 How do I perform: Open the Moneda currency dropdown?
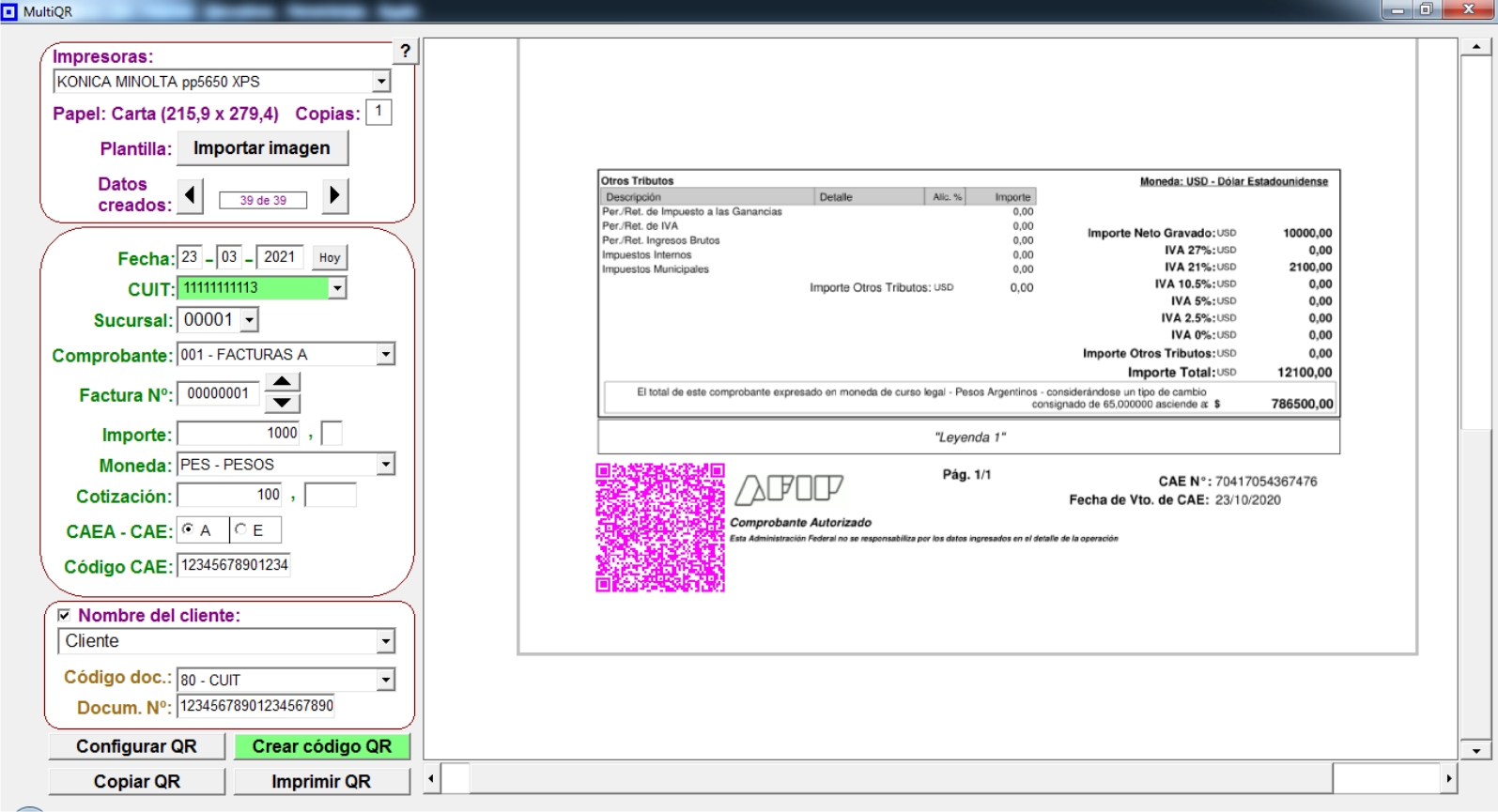385,465
